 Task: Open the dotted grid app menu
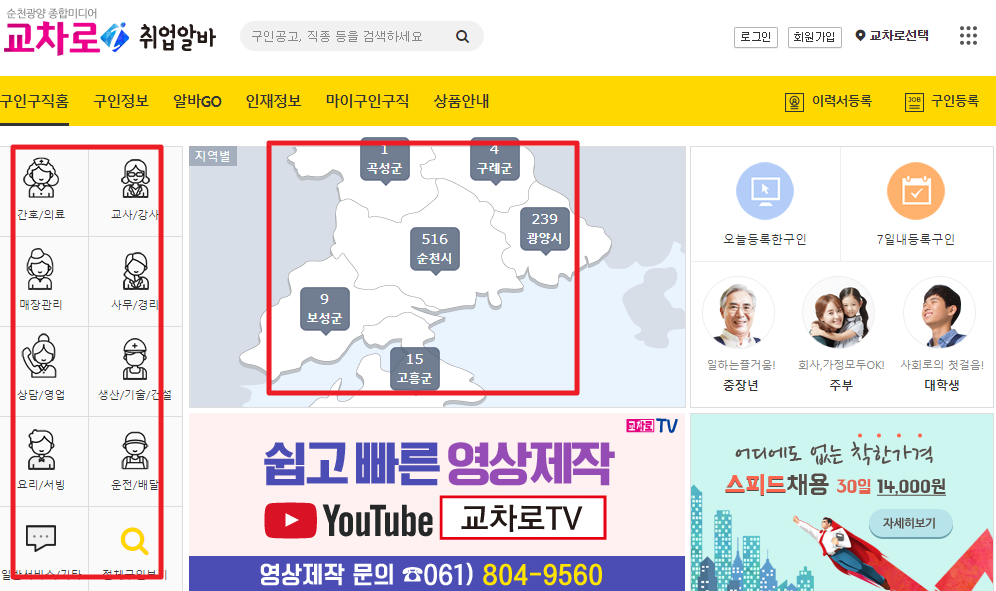[x=967, y=36]
